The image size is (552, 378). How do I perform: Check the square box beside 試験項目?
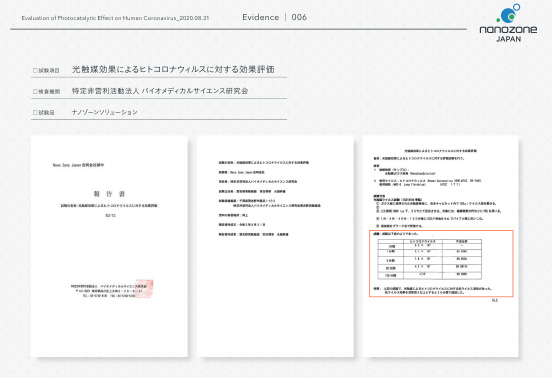pos(35,70)
